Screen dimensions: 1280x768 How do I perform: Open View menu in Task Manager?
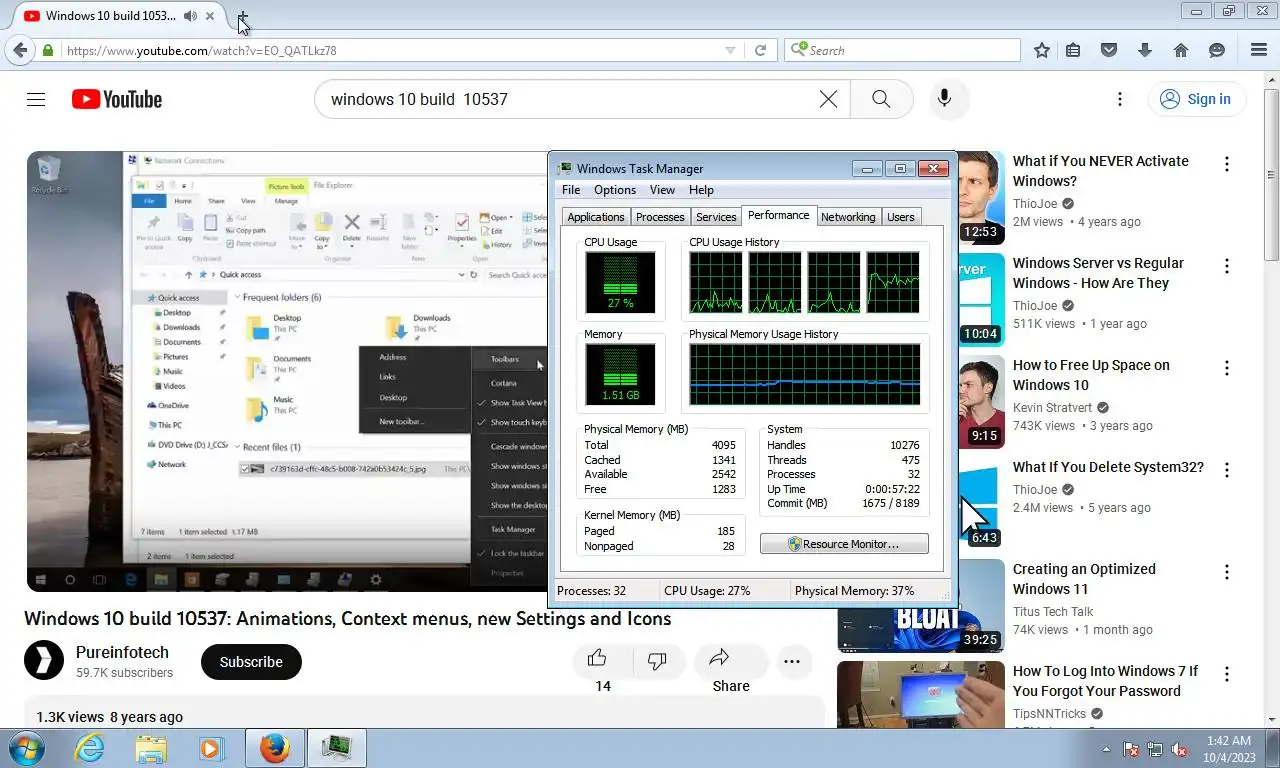click(x=662, y=190)
